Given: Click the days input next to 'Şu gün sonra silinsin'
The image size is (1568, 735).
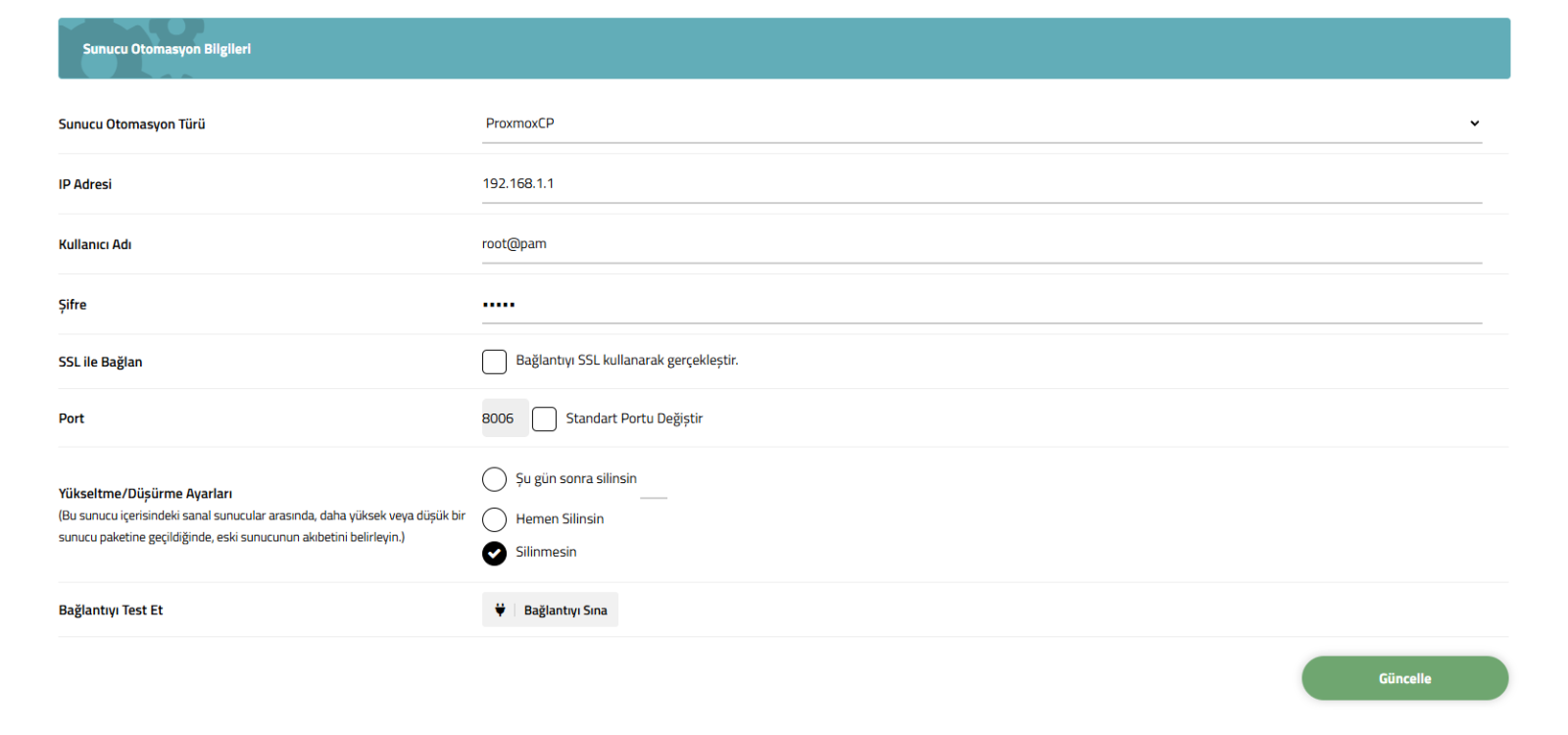Looking at the screenshot, I should click(654, 486).
